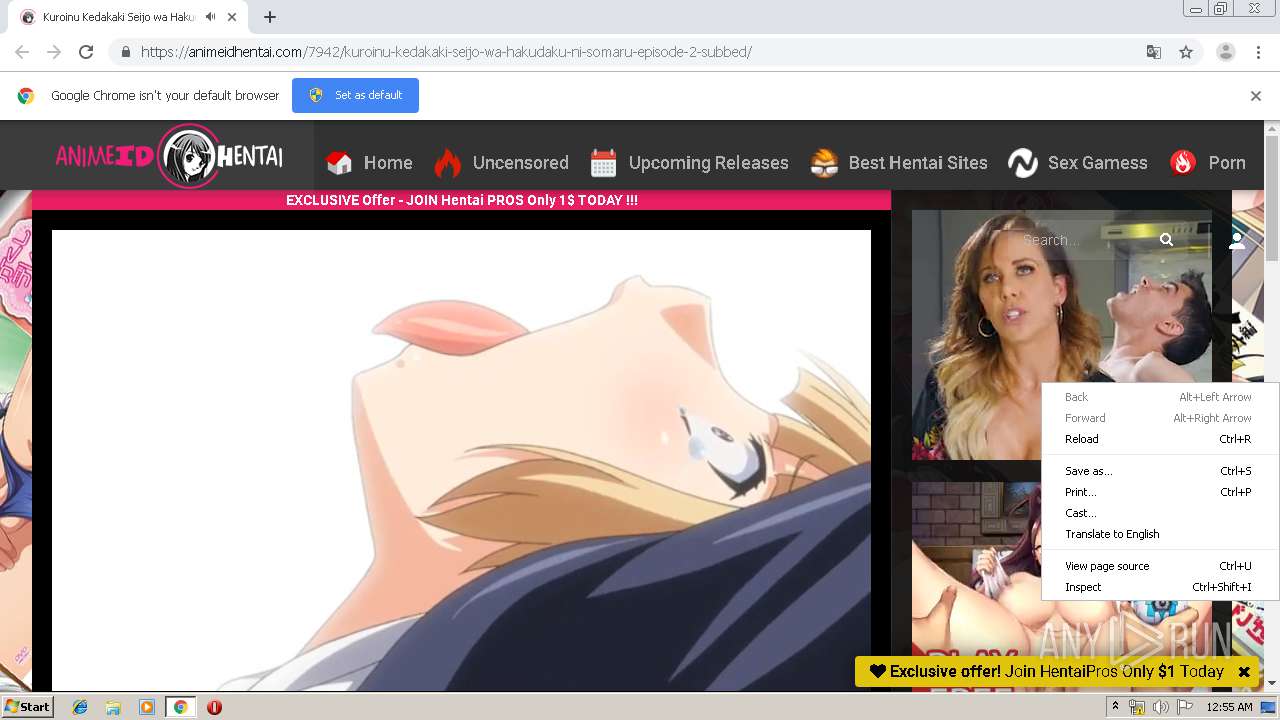Show hidden tray icons arrow
The width and height of the screenshot is (1280, 720).
[1115, 707]
